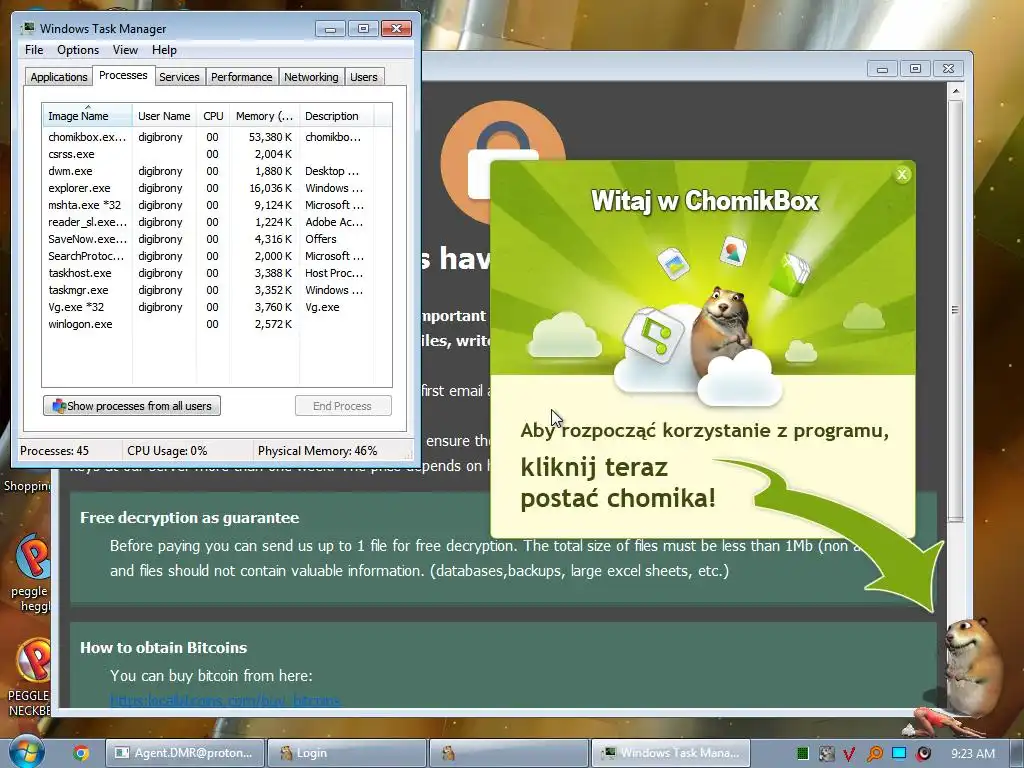Click the grey picture tray icon

point(826,754)
